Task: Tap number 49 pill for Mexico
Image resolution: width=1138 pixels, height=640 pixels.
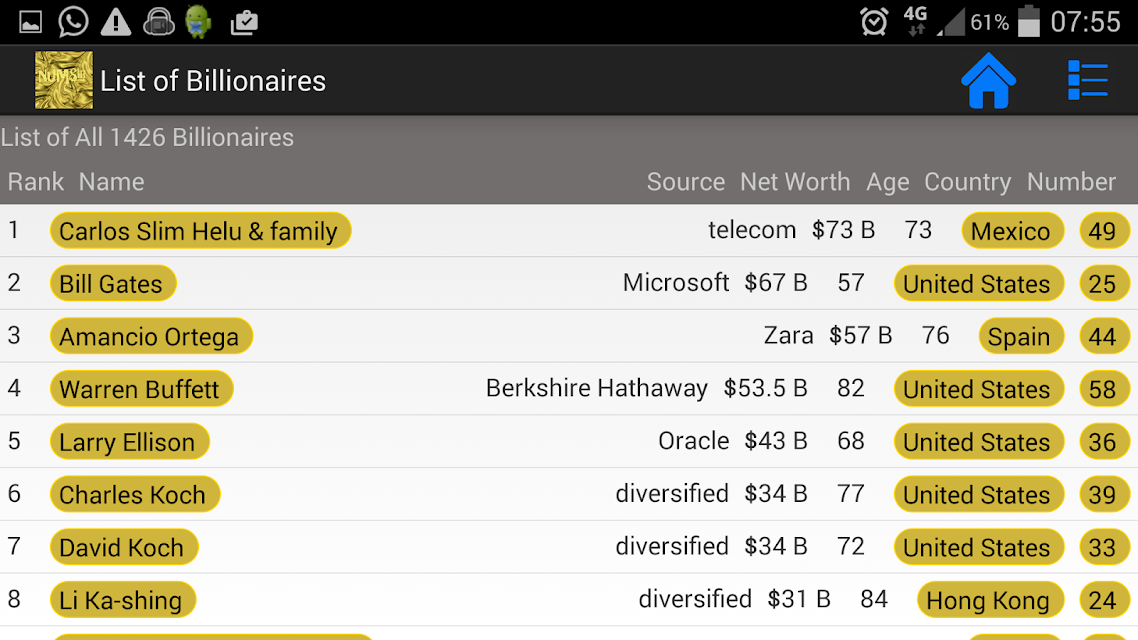Action: point(1103,231)
